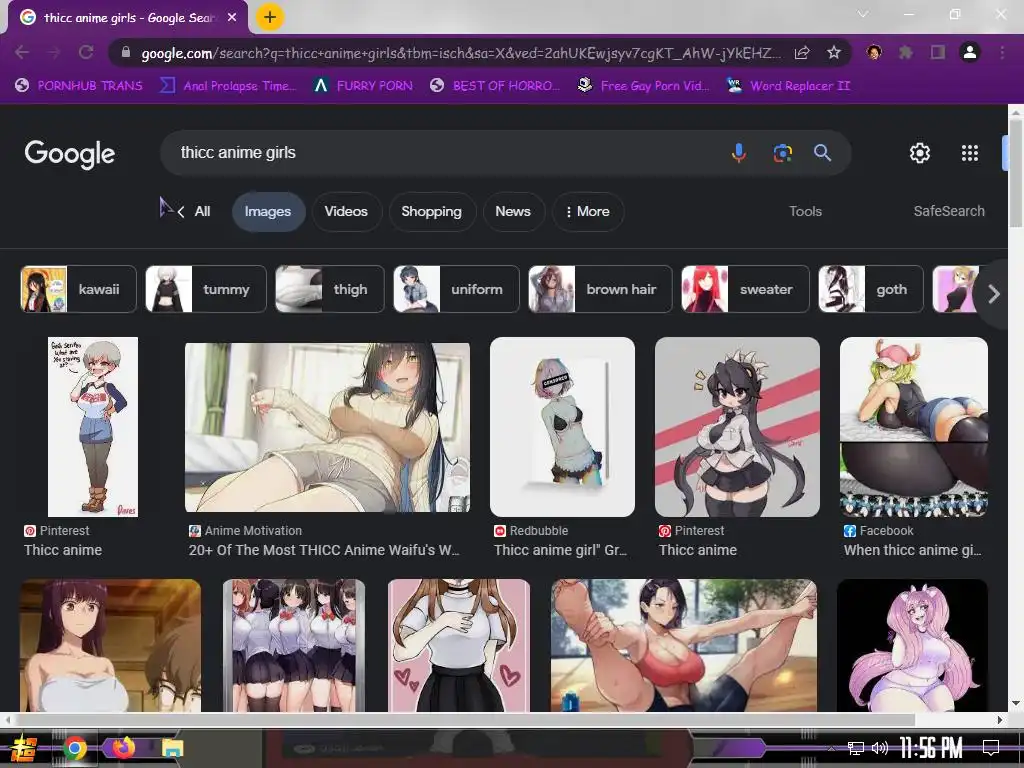Switch to the Videos tab
Image resolution: width=1024 pixels, height=768 pixels.
pos(346,212)
